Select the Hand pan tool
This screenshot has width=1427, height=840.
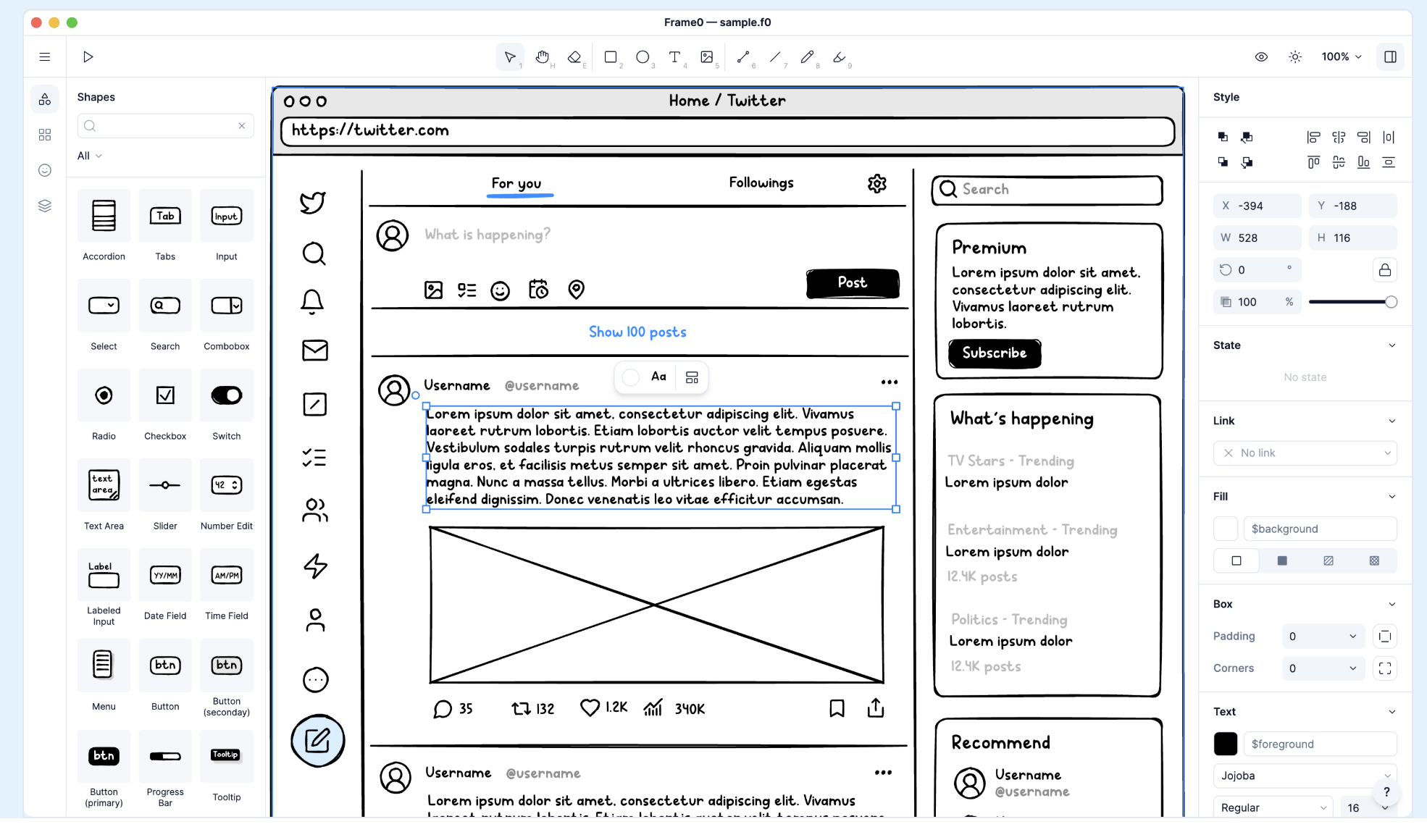click(543, 57)
